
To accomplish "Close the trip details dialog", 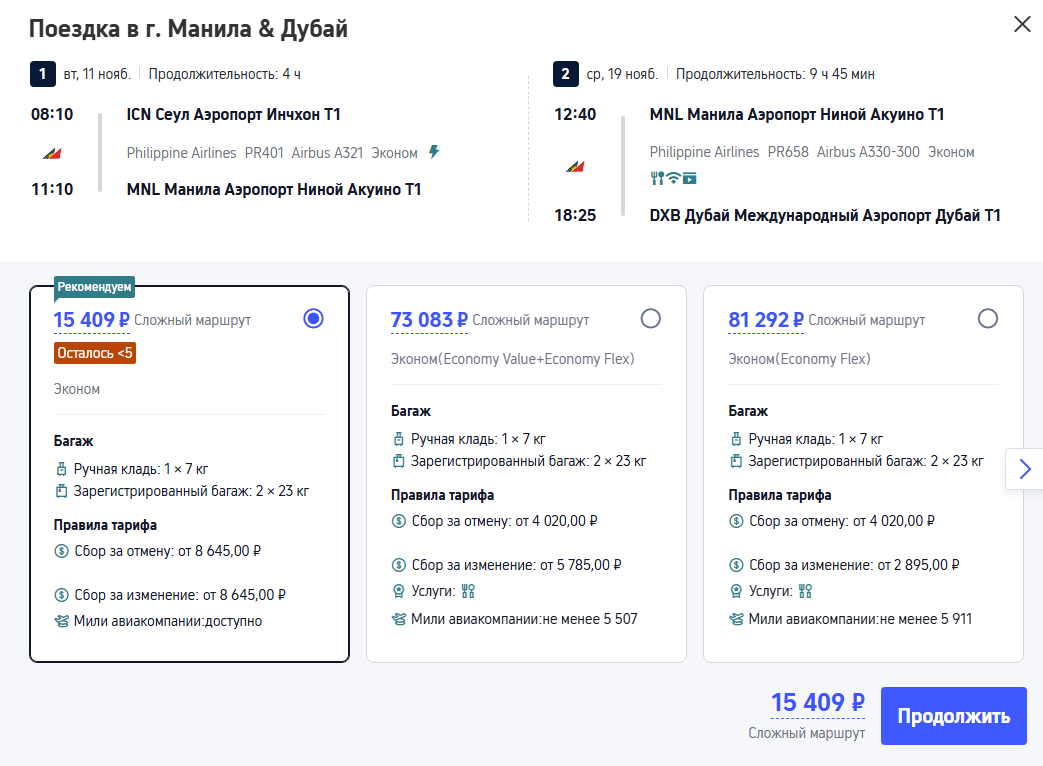I will (1022, 25).
